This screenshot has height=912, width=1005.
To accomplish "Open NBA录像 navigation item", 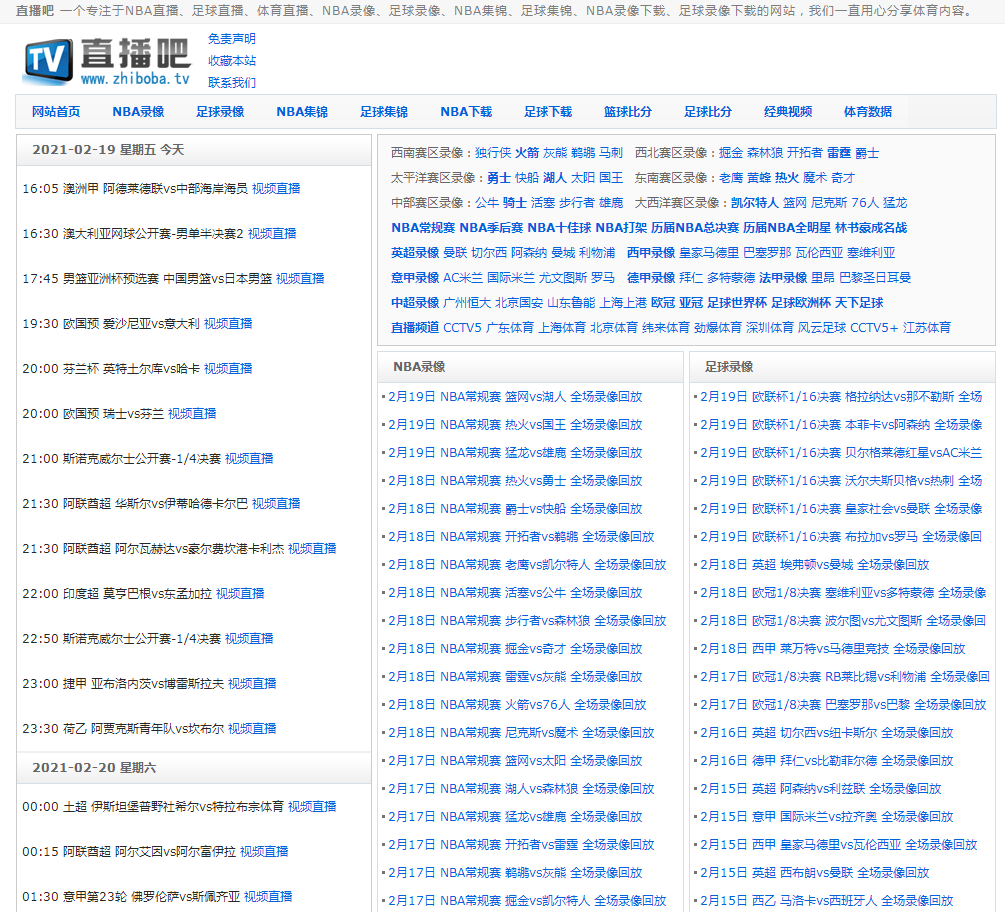I will [x=138, y=112].
